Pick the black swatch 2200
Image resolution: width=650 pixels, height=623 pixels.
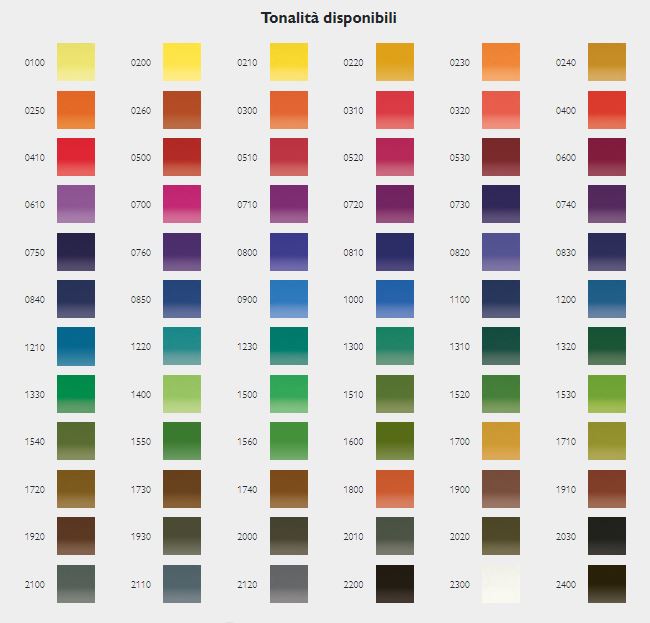click(x=395, y=584)
